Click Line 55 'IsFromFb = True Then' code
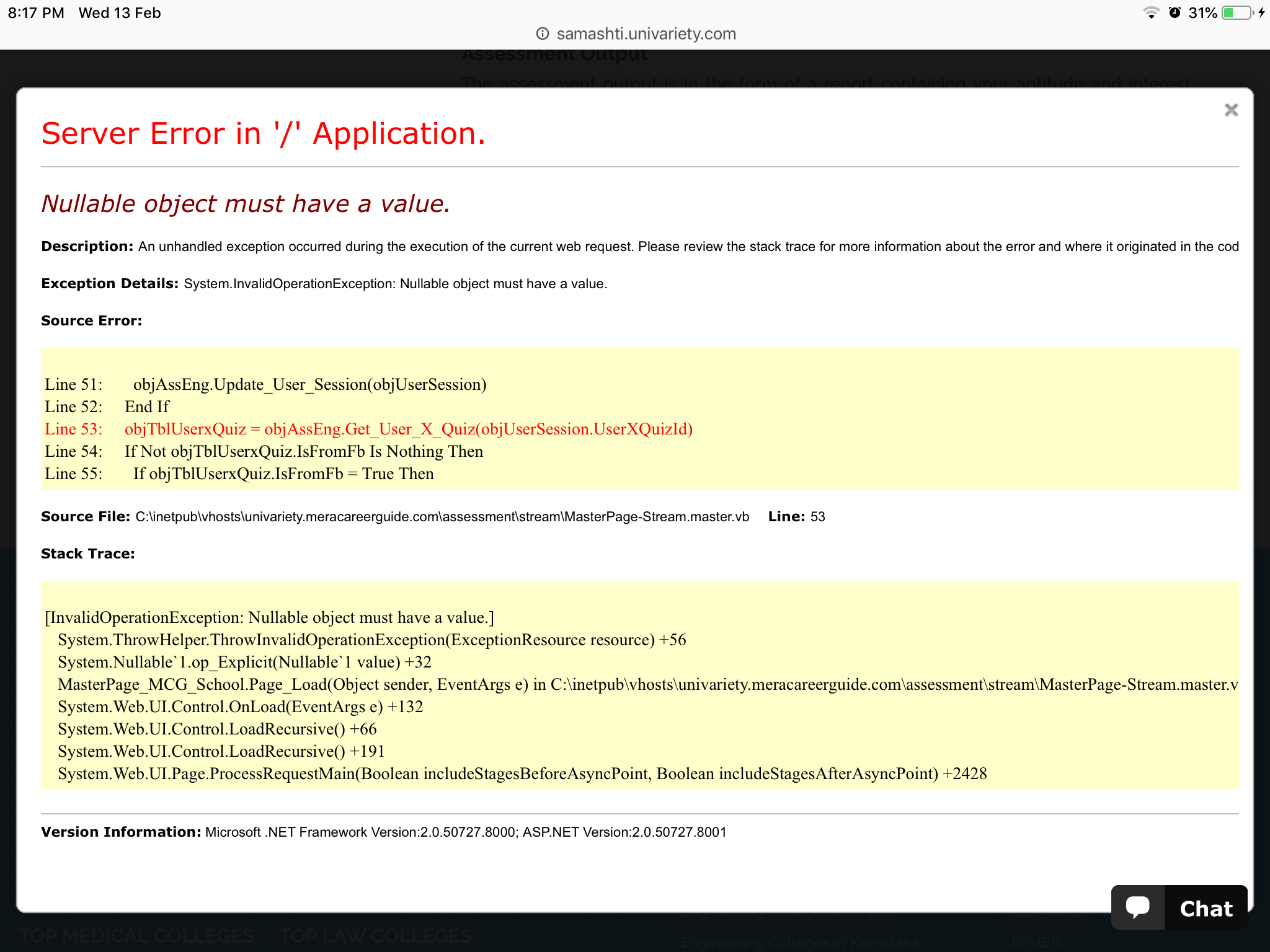This screenshot has width=1270, height=952. coord(239,474)
